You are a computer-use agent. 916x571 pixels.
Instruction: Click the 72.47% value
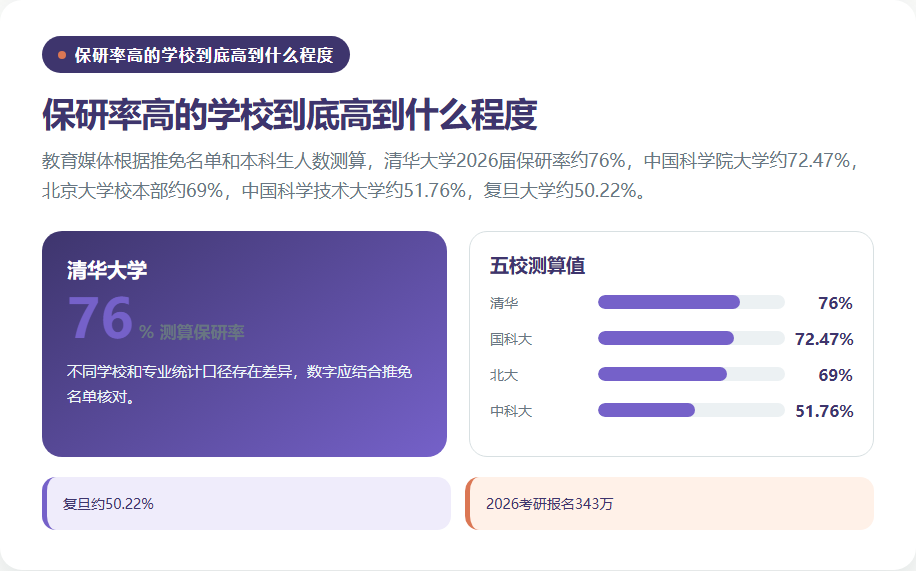coord(824,339)
